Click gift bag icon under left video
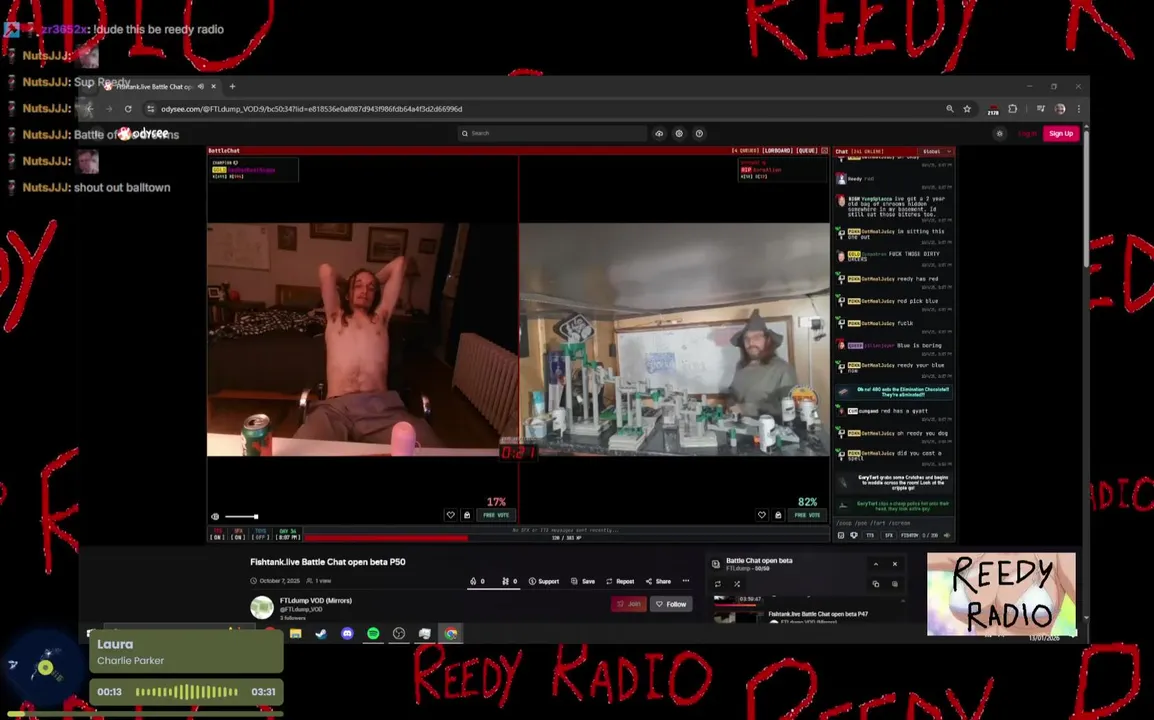 tap(467, 515)
